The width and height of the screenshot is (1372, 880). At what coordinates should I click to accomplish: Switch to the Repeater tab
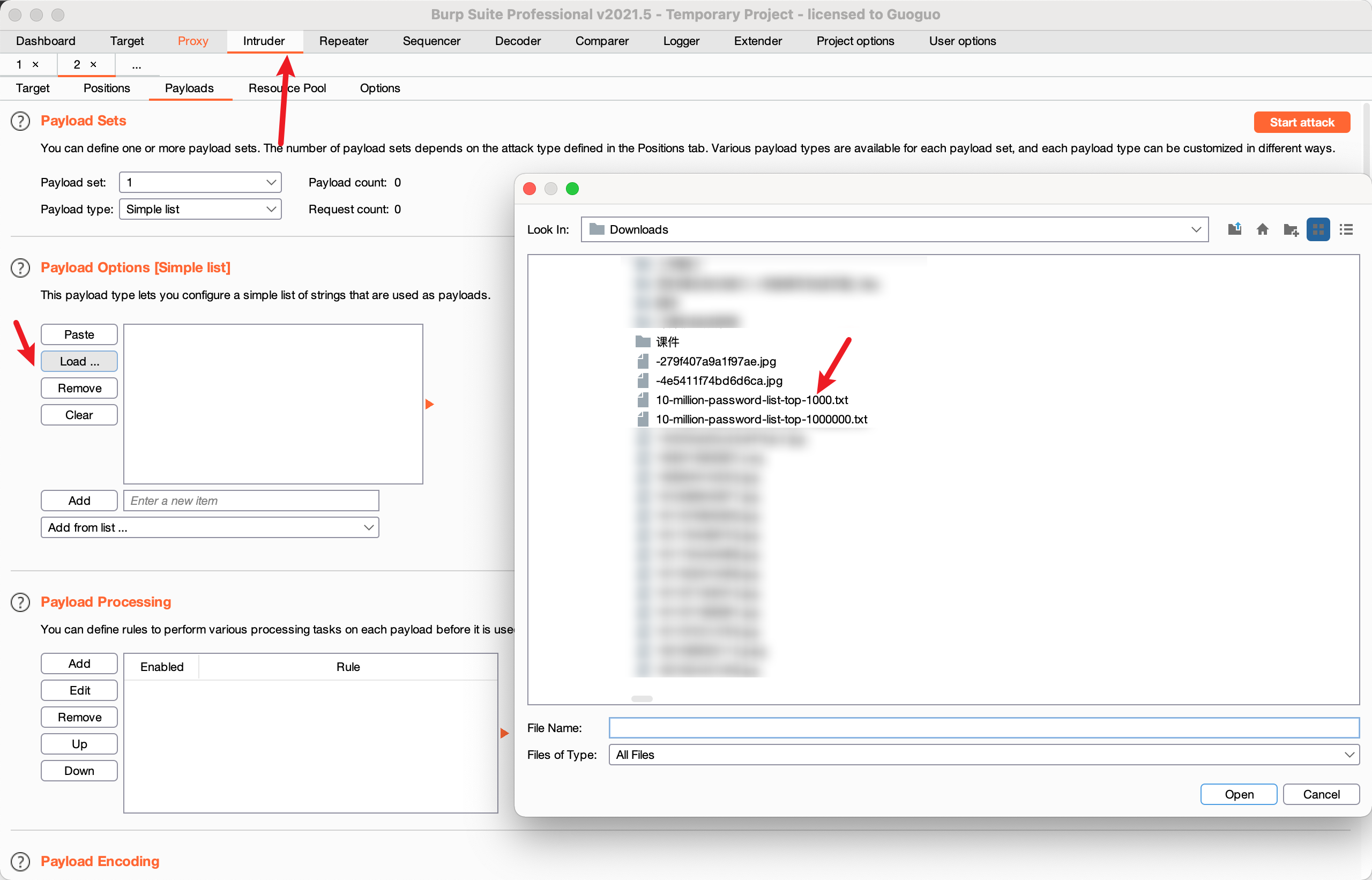[344, 41]
